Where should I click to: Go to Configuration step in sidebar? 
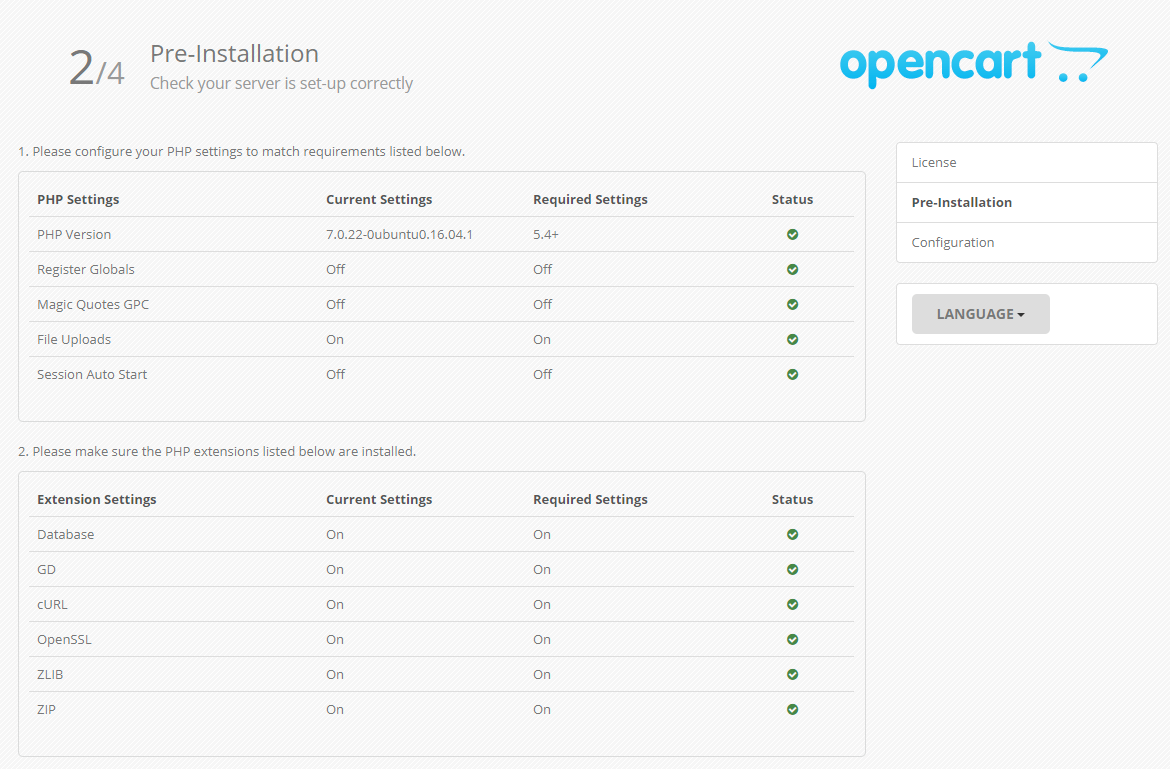[952, 242]
